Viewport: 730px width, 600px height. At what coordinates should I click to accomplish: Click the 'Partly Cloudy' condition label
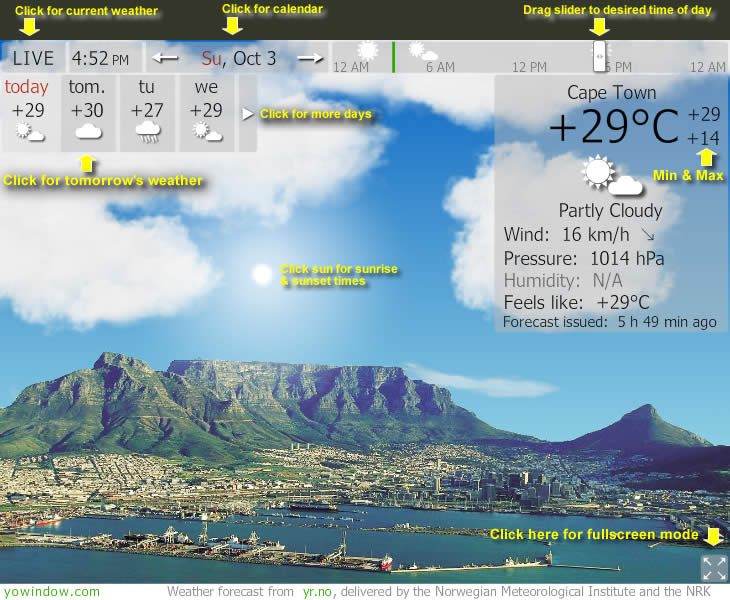coord(610,211)
